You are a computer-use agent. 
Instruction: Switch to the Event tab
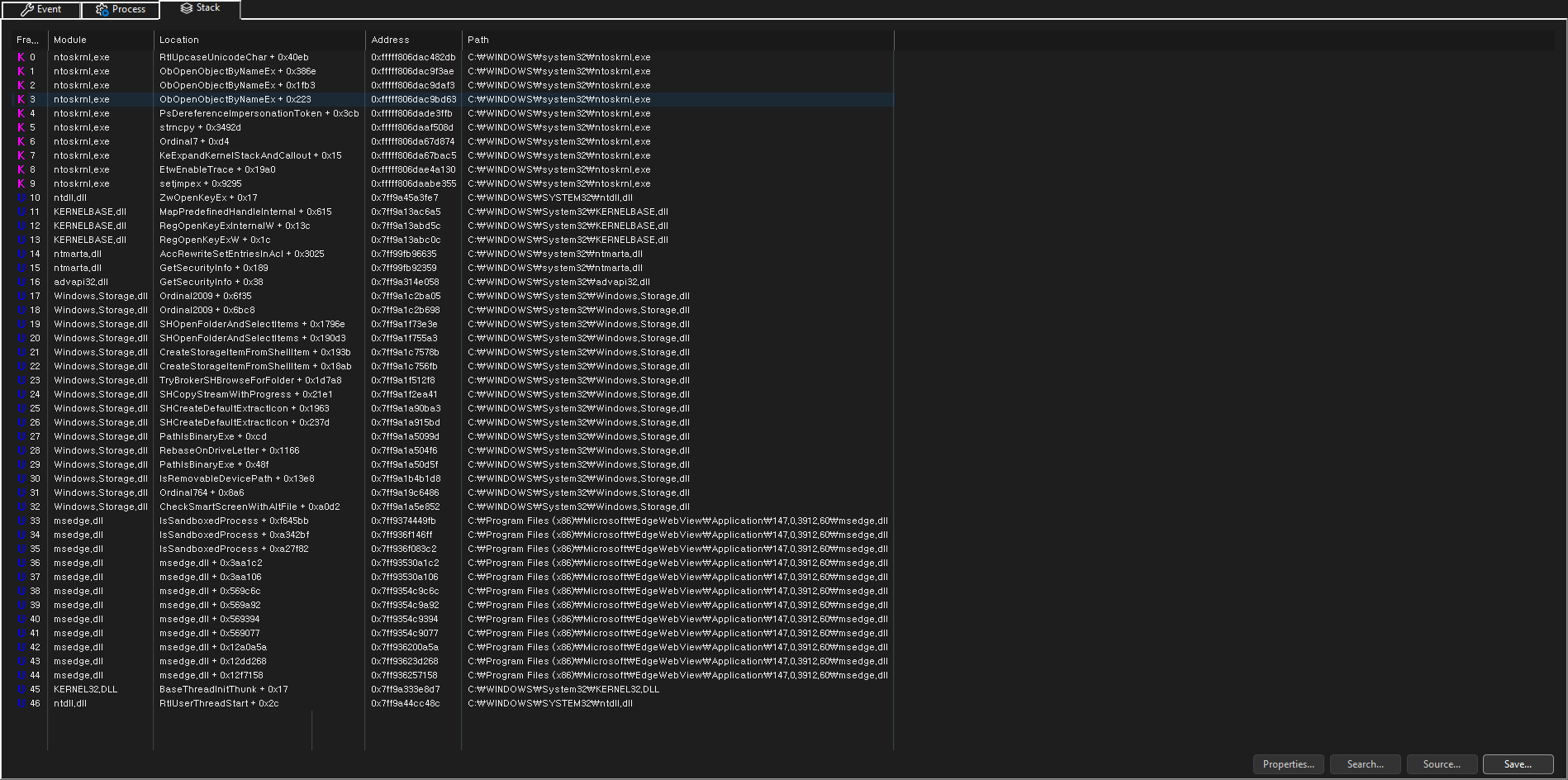40,9
